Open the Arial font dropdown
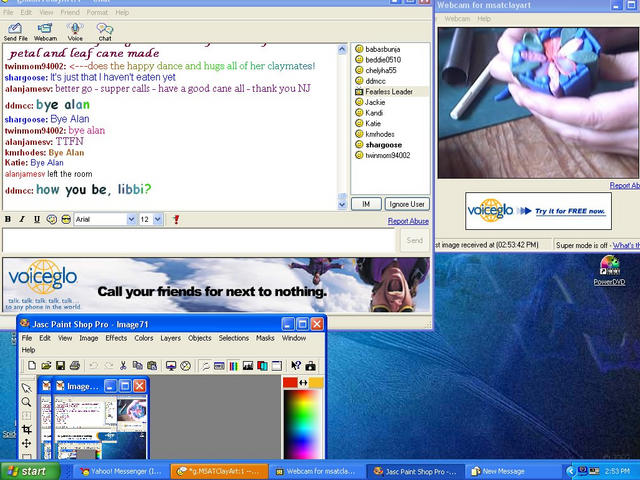 [131, 220]
